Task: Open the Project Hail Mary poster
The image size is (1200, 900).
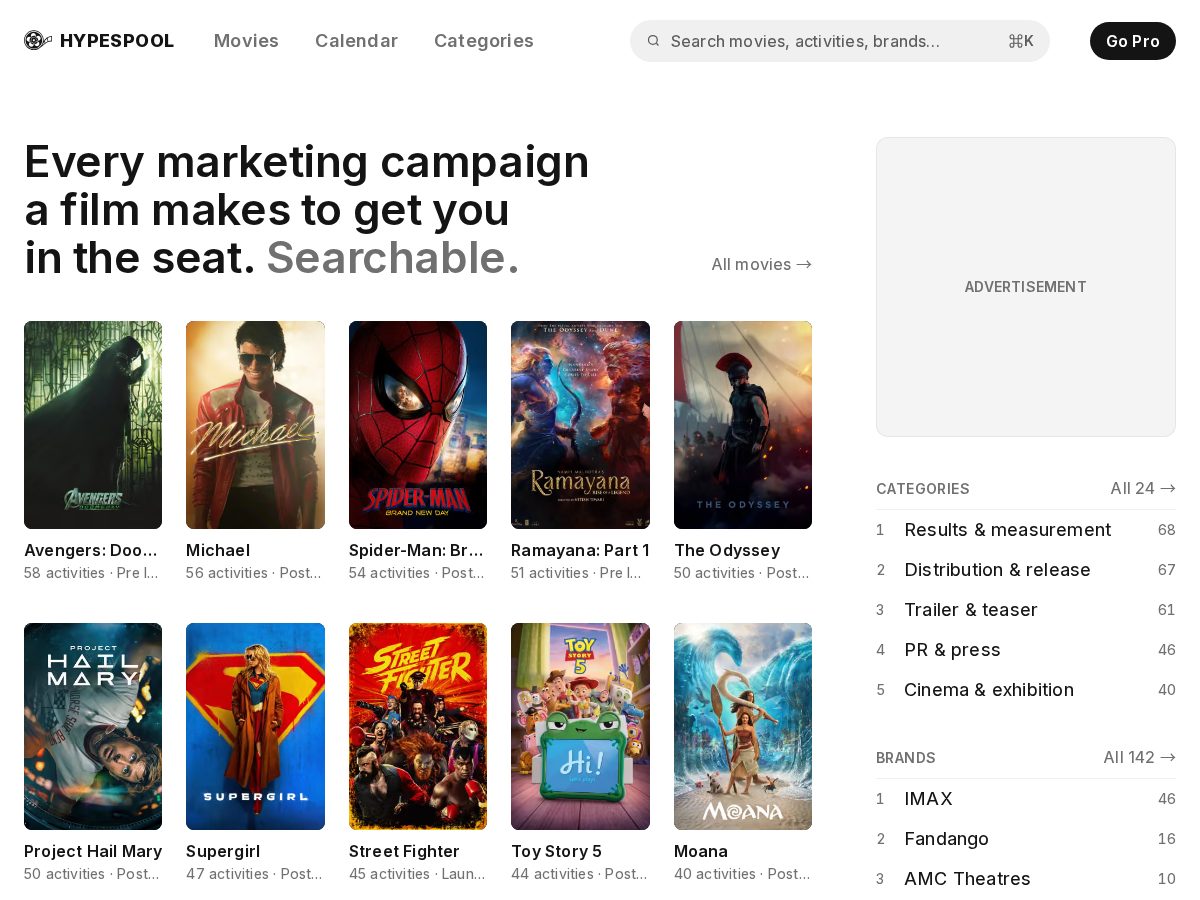Action: pos(93,726)
